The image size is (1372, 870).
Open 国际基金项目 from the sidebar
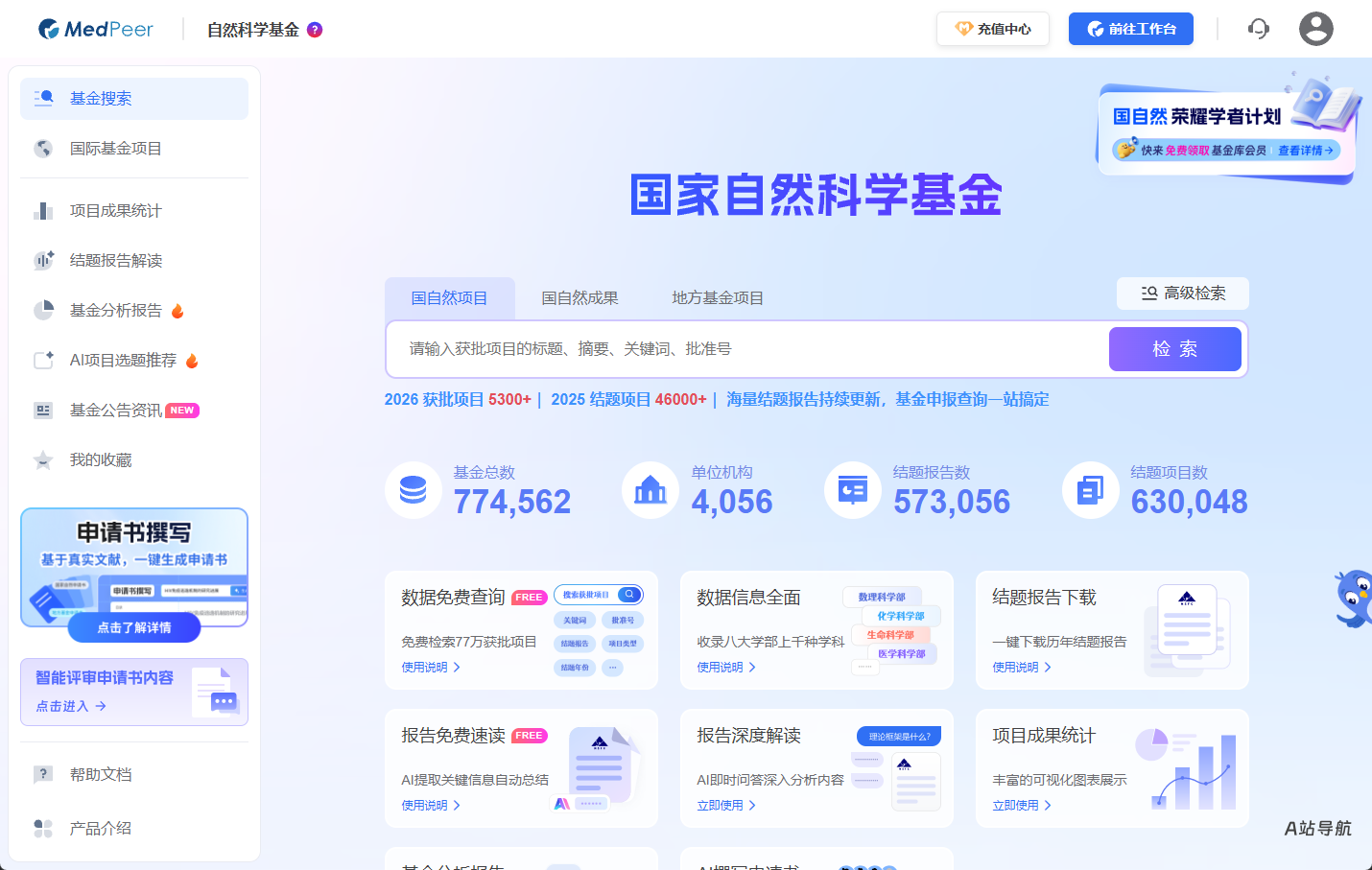[x=134, y=149]
